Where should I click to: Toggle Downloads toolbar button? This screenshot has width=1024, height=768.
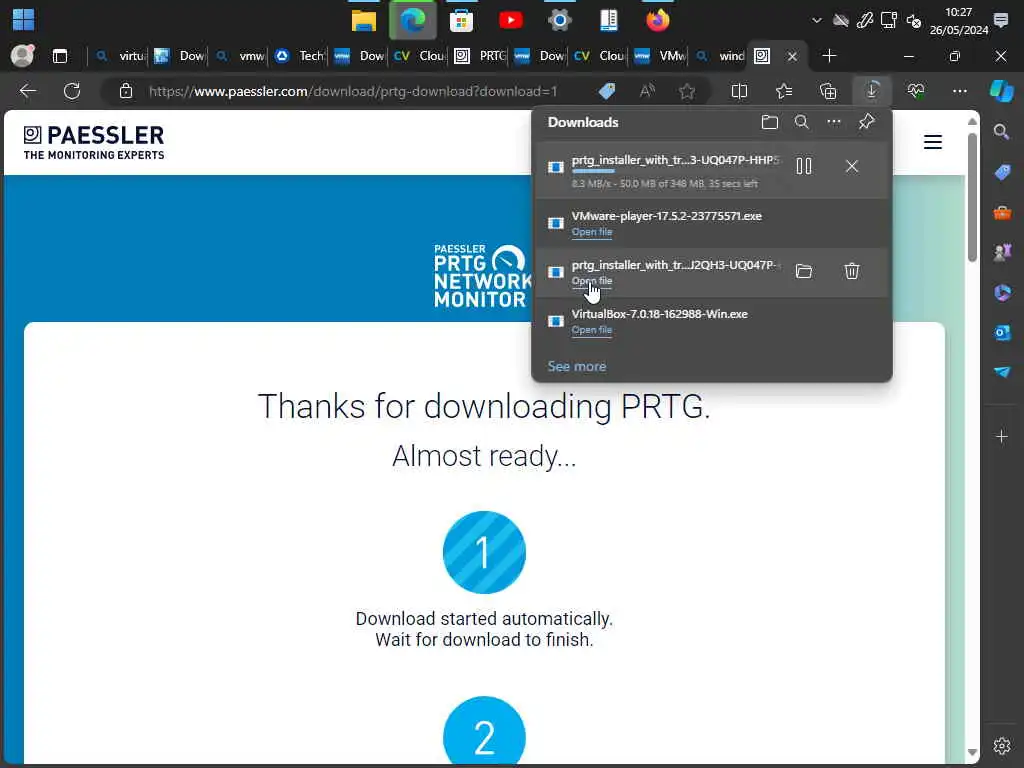pyautogui.click(x=872, y=91)
